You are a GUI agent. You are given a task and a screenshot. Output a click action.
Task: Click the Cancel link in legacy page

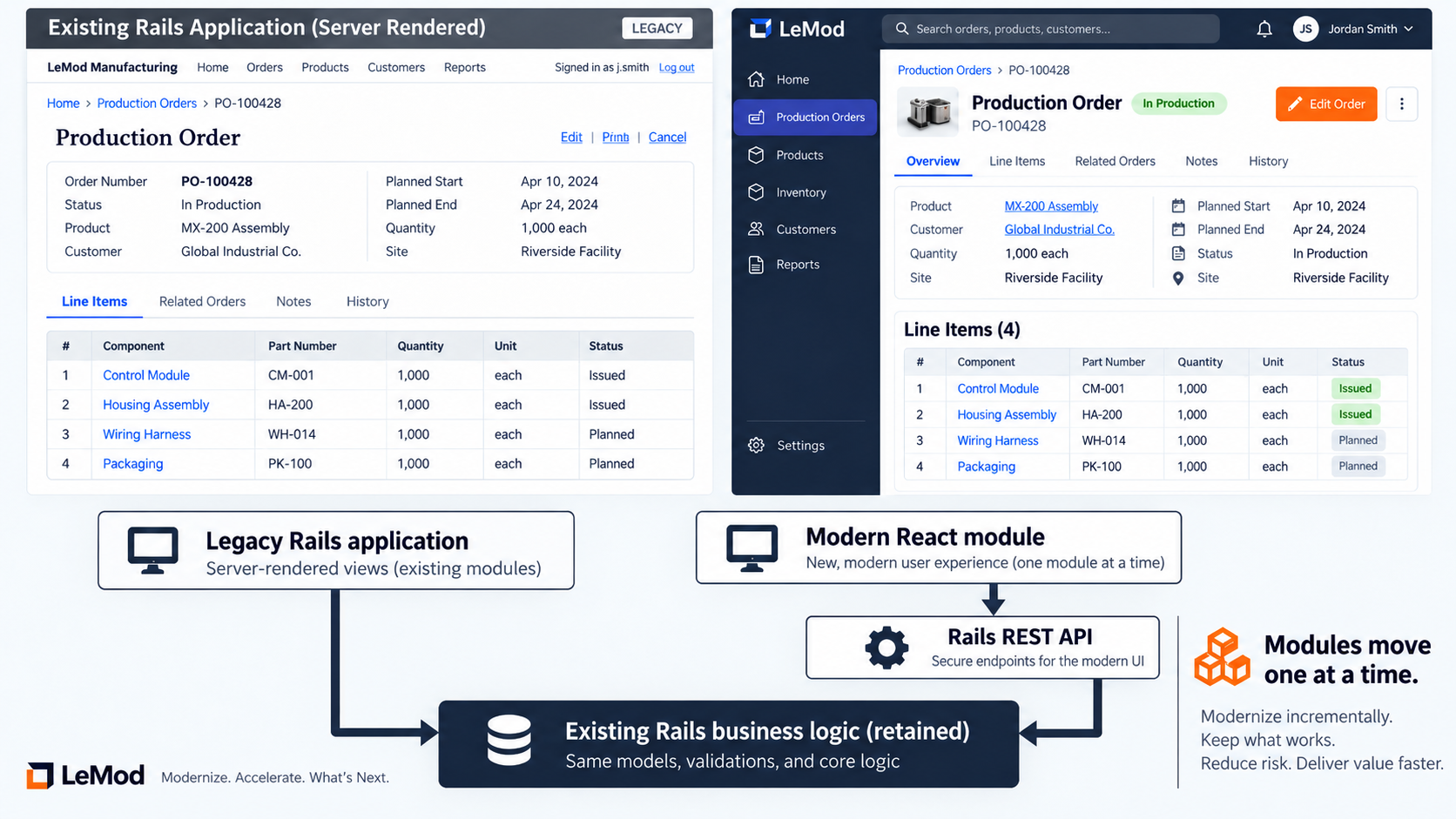(667, 138)
